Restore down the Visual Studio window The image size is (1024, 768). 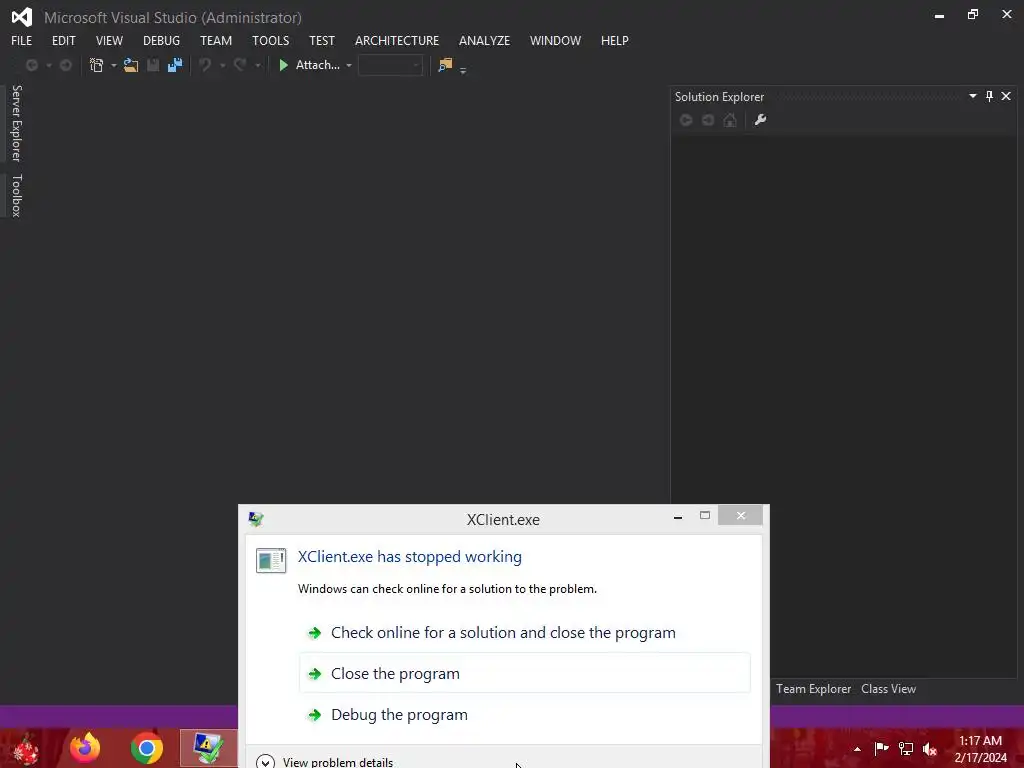972,14
